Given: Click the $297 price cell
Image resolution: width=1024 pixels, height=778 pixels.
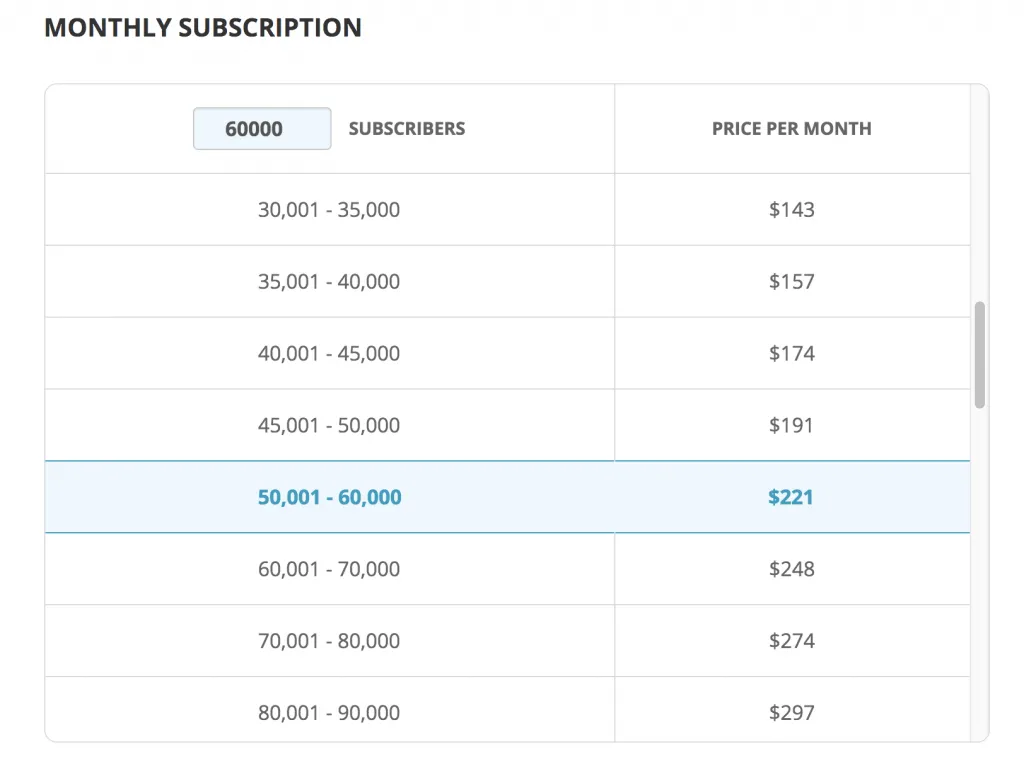Looking at the screenshot, I should pos(792,713).
